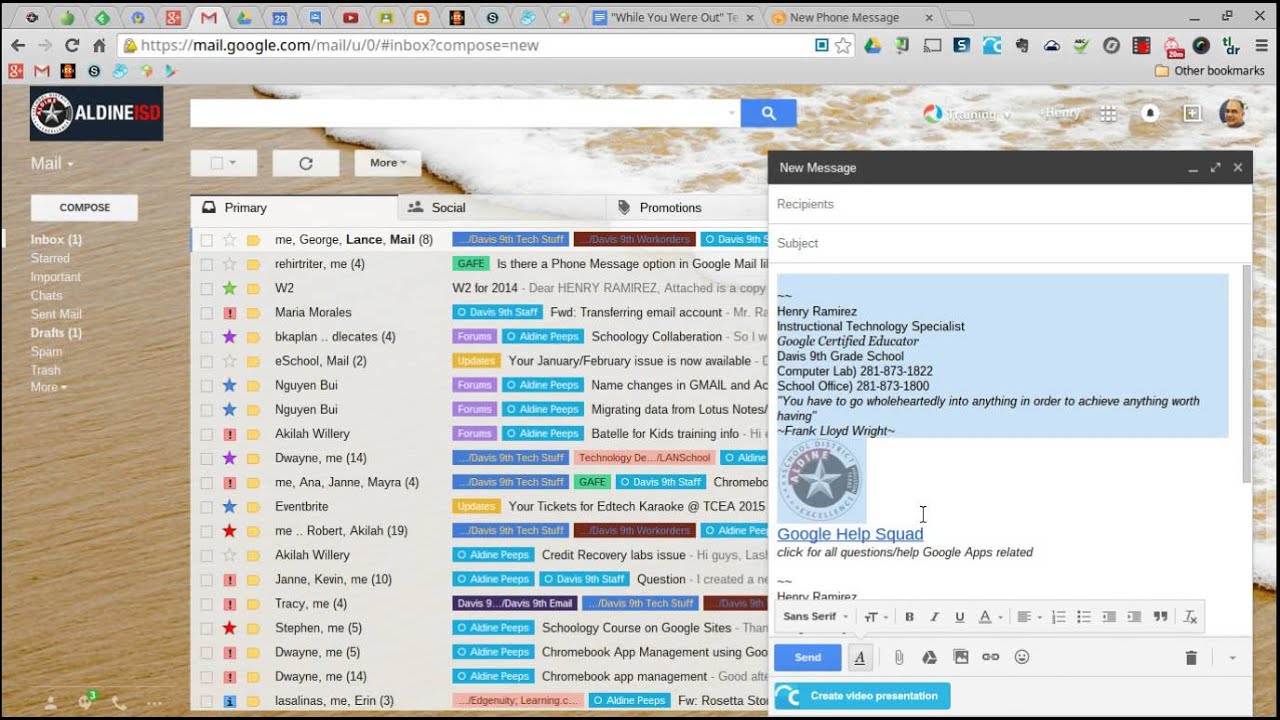
Task: Switch to the Primary tab
Action: pos(294,207)
